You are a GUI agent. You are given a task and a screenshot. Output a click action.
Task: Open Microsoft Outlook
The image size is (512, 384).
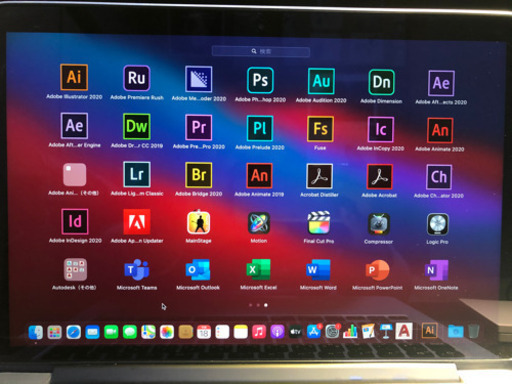pos(198,270)
